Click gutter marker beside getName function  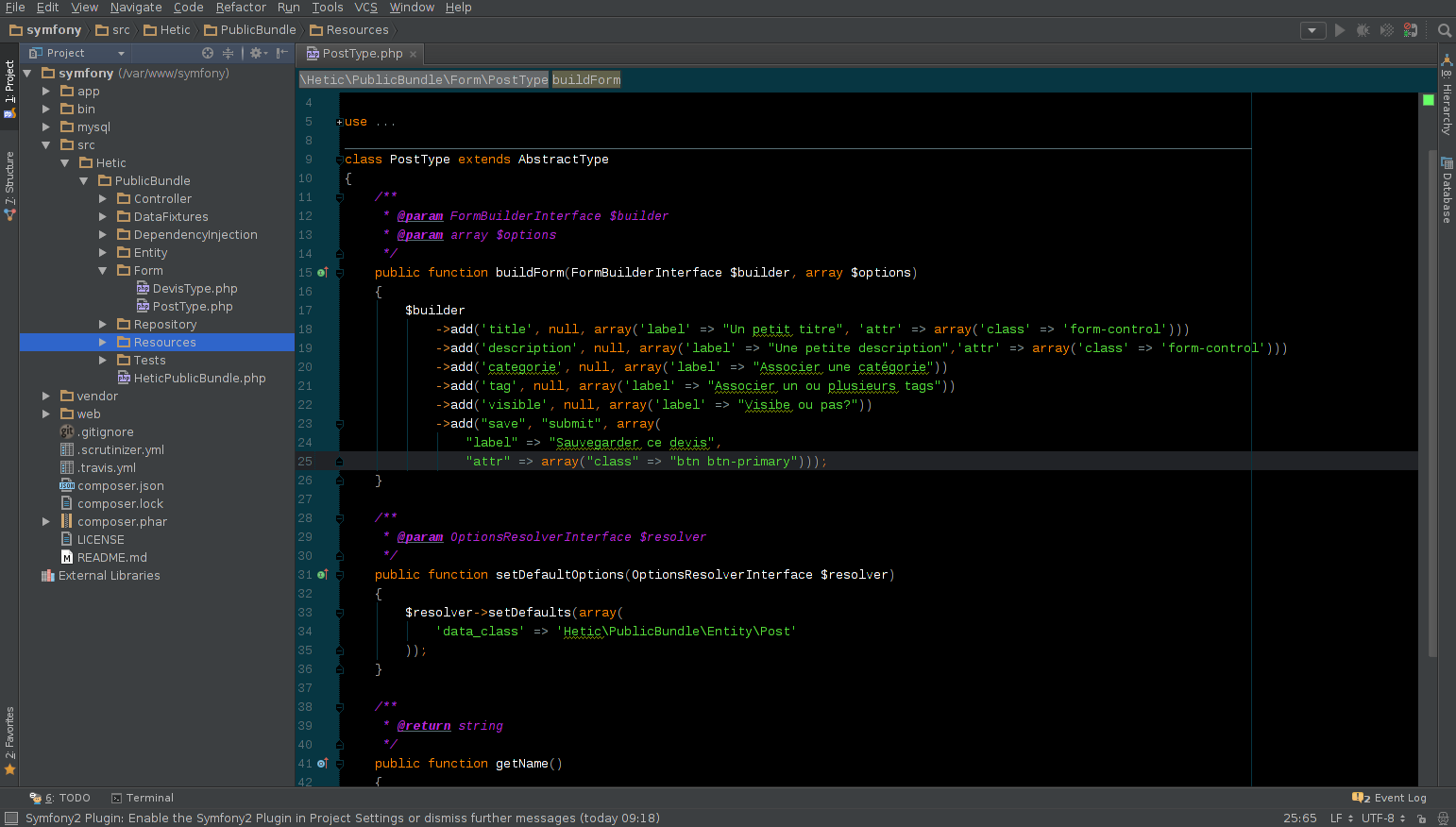click(323, 764)
